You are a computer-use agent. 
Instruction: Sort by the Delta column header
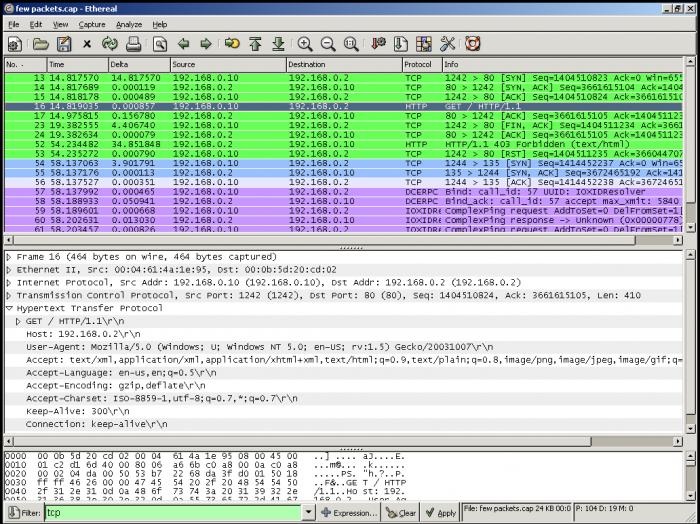139,65
